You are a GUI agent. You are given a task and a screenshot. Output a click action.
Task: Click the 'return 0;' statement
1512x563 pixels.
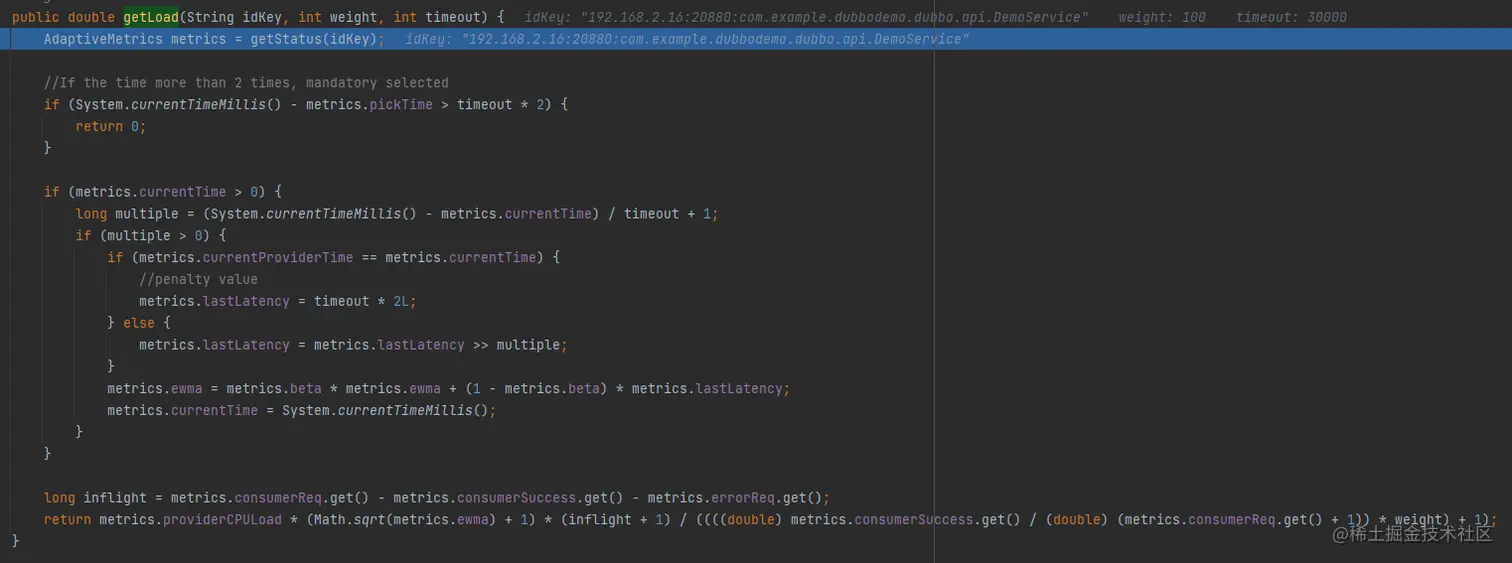click(x=111, y=126)
